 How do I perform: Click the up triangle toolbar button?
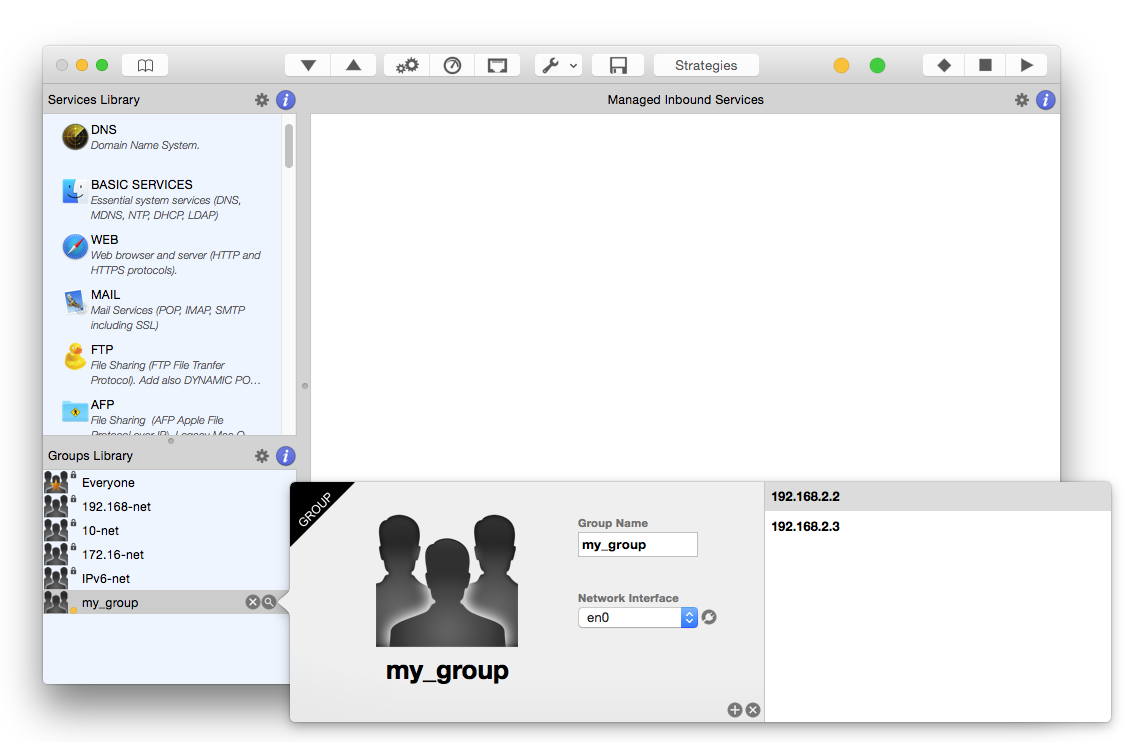pyautogui.click(x=353, y=65)
